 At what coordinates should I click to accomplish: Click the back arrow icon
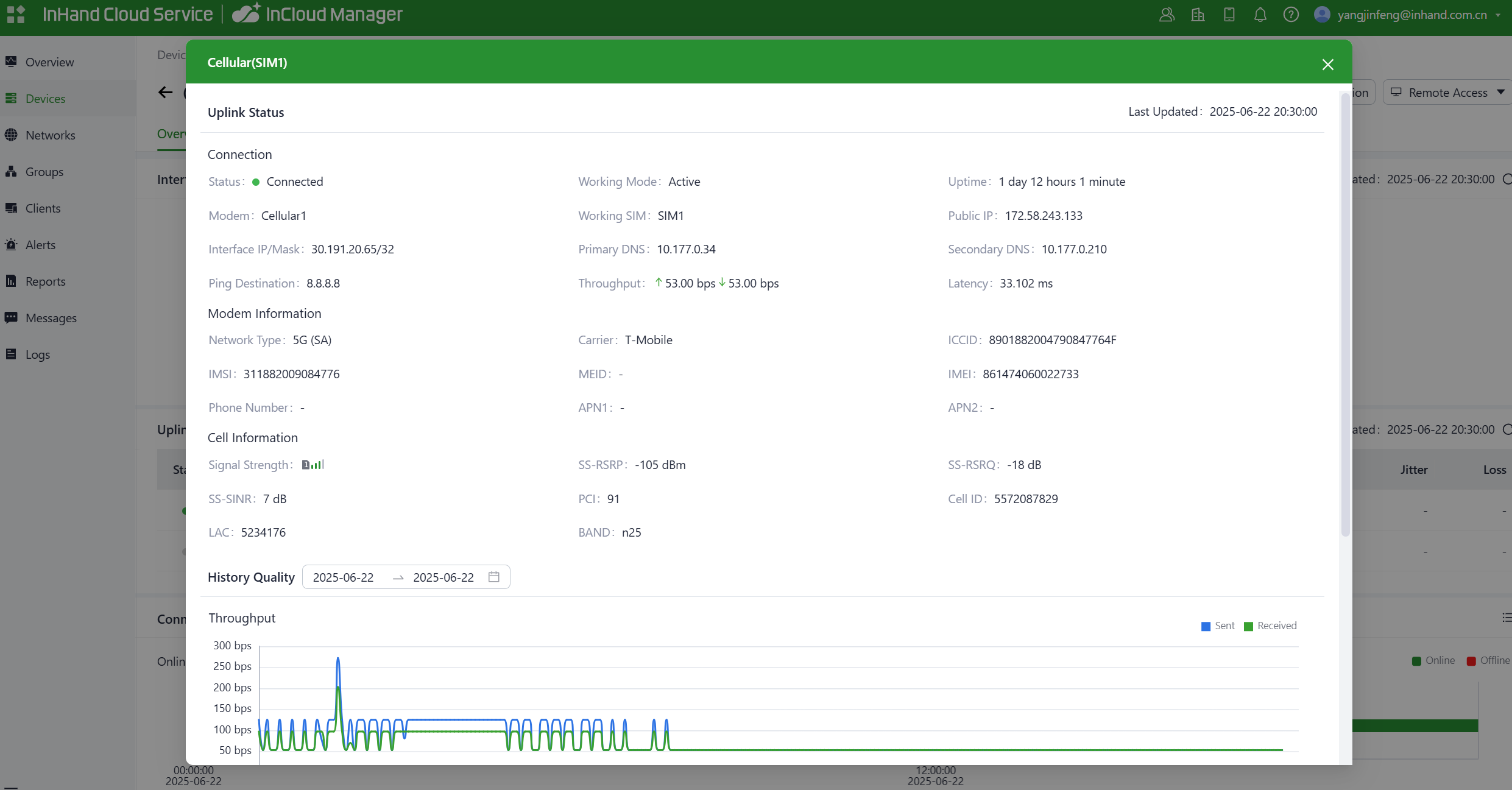165,93
